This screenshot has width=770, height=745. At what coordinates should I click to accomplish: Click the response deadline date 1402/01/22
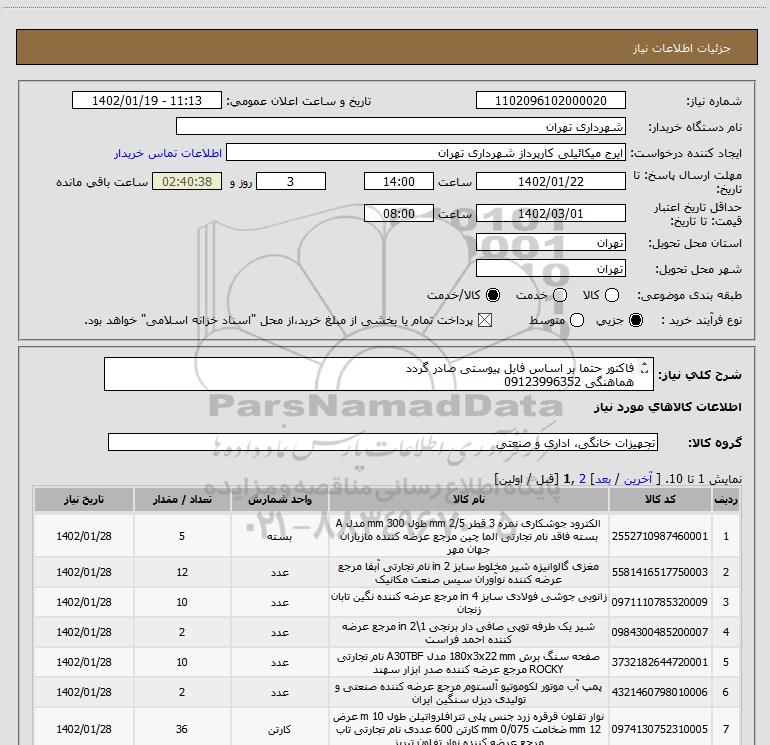[x=550, y=181]
